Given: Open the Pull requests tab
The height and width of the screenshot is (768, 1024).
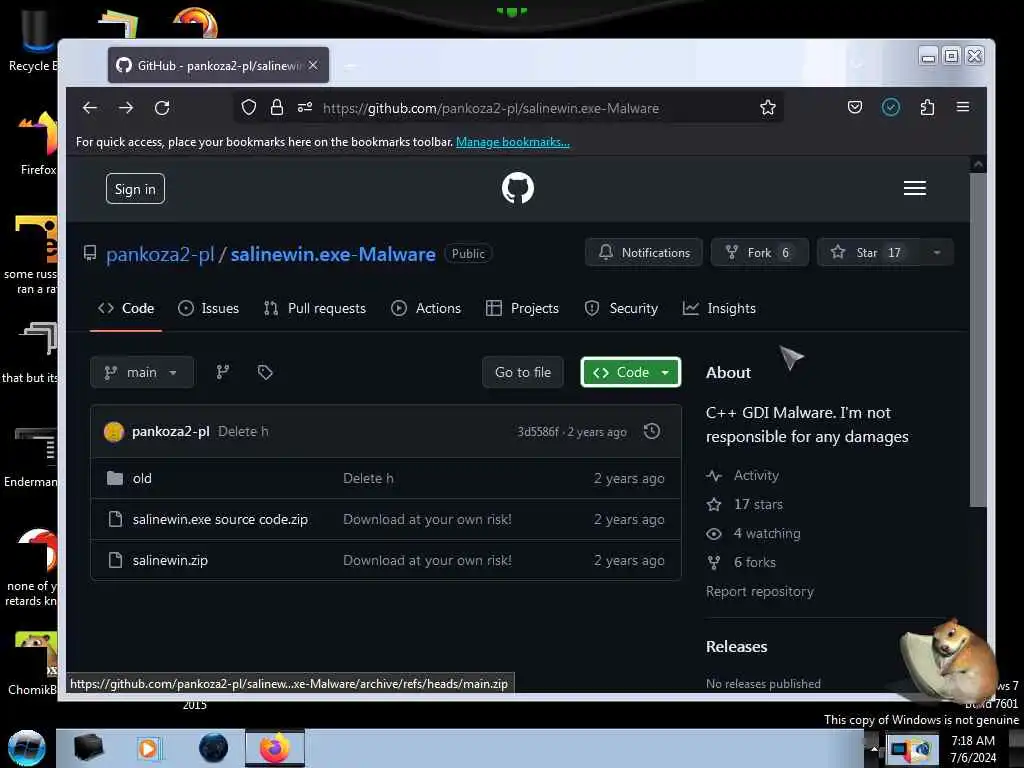Looking at the screenshot, I should (x=315, y=308).
